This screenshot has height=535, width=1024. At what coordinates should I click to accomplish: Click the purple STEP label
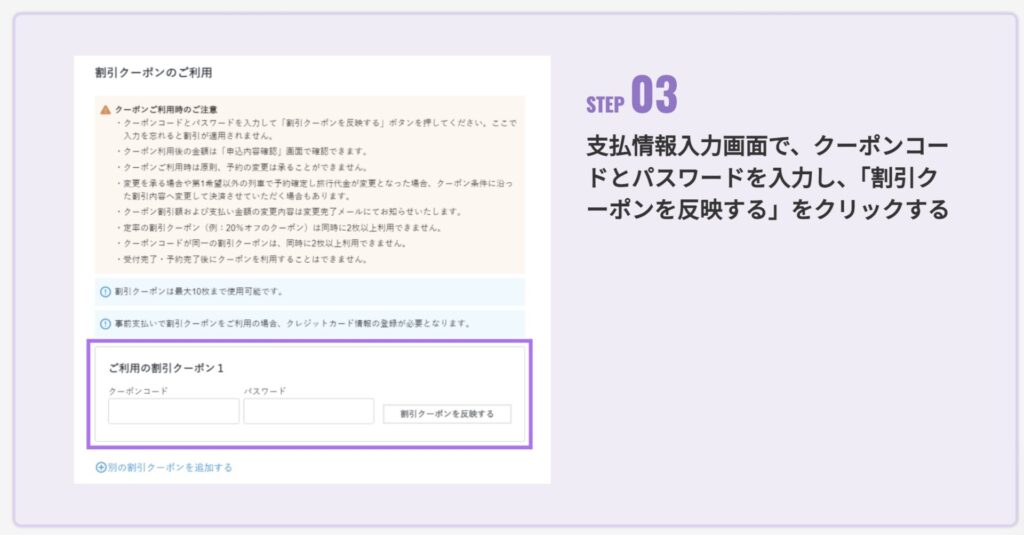tap(606, 104)
